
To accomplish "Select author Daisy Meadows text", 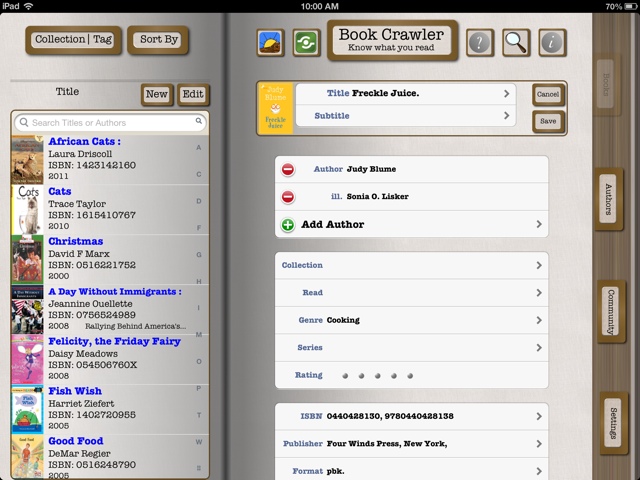I will [83, 354].
